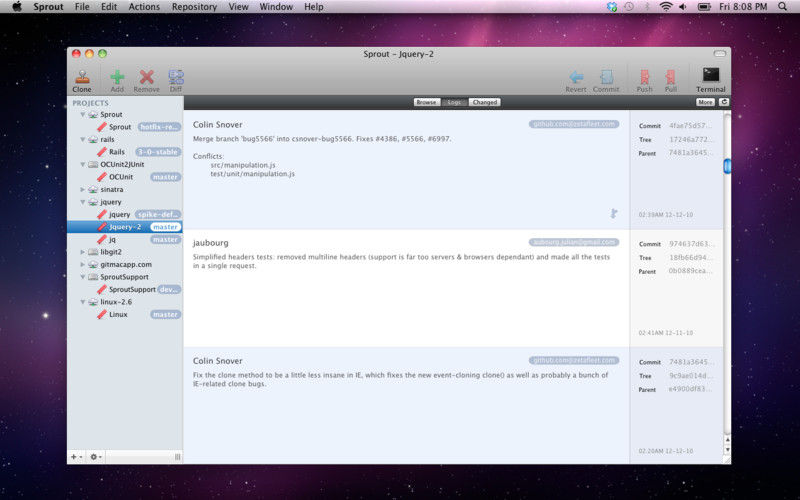
Task: Click the red Remove X icon
Action: (146, 77)
